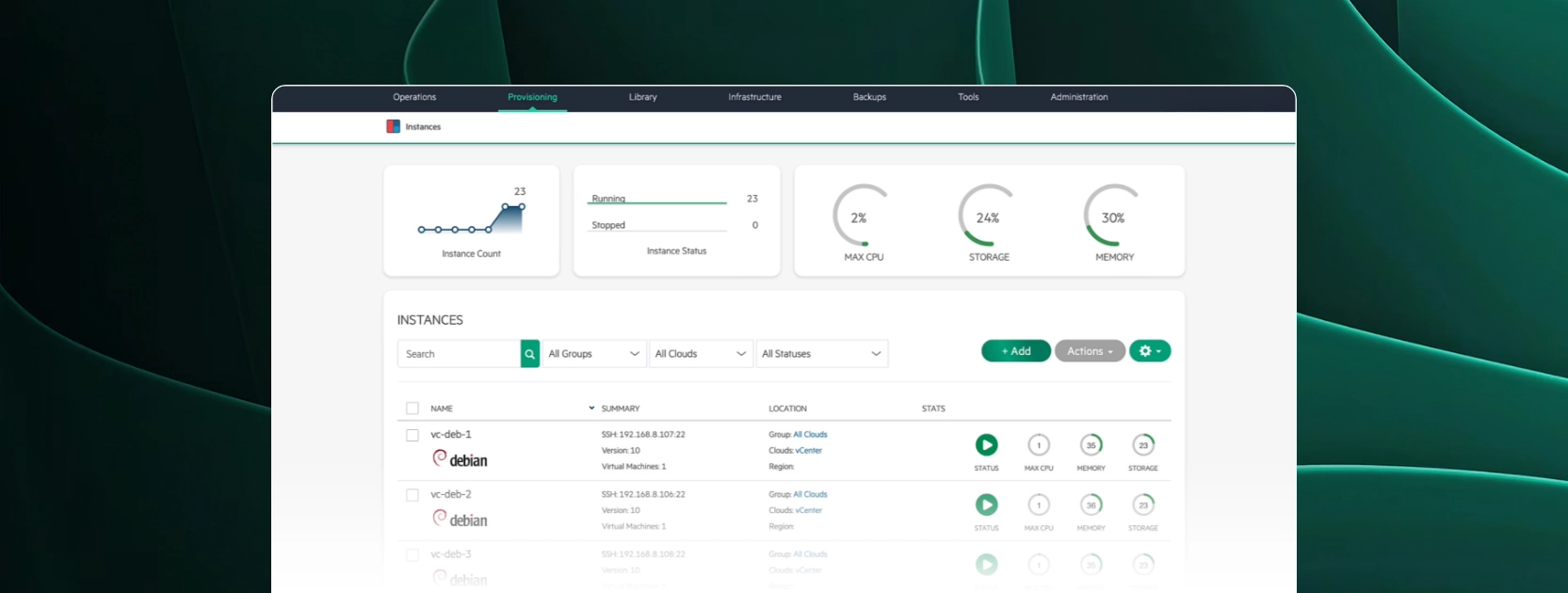1568x593 pixels.
Task: Click the MAX CPU 2% gauge
Action: pos(863,216)
